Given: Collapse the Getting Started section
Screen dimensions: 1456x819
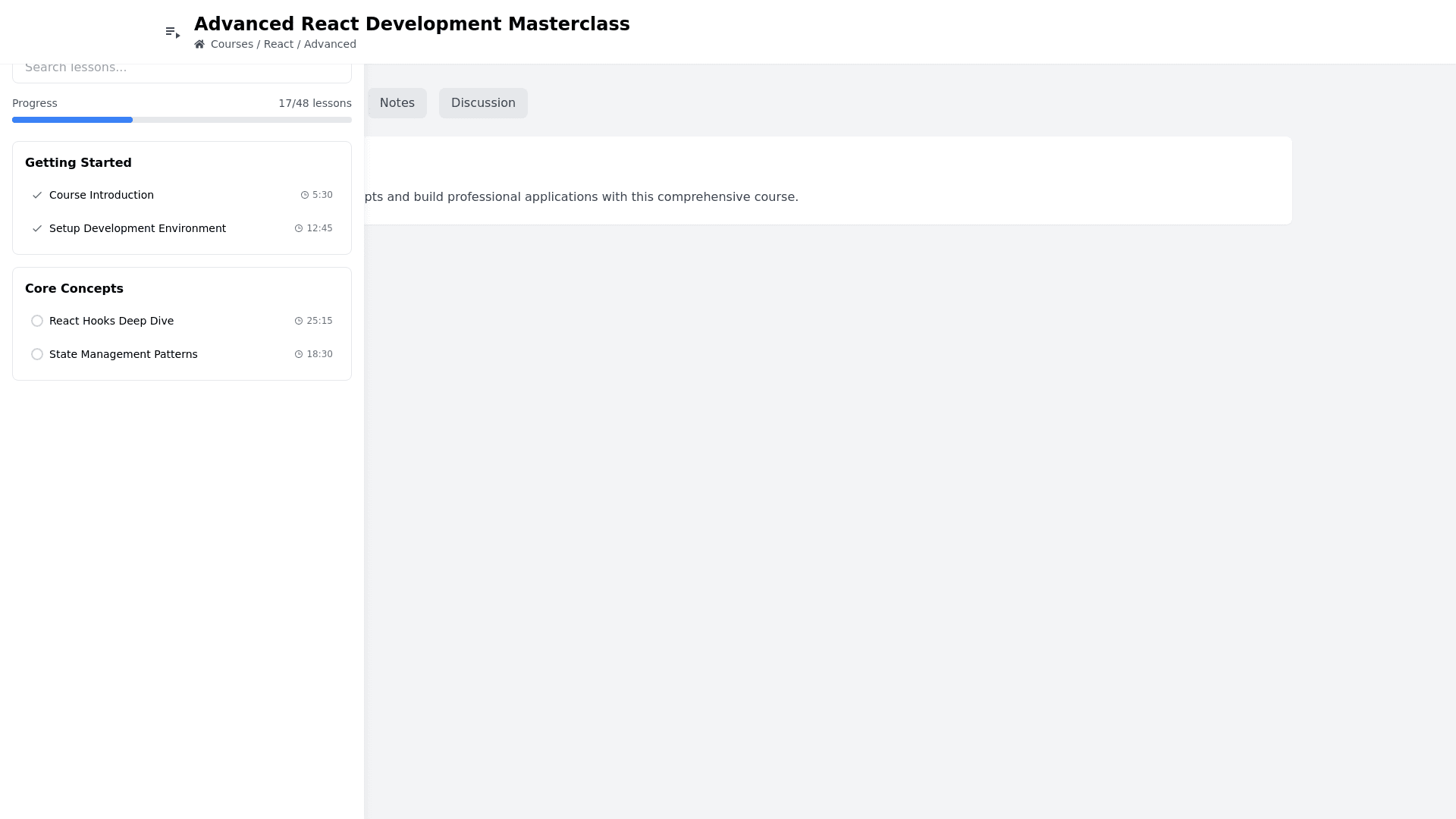Looking at the screenshot, I should click(78, 162).
